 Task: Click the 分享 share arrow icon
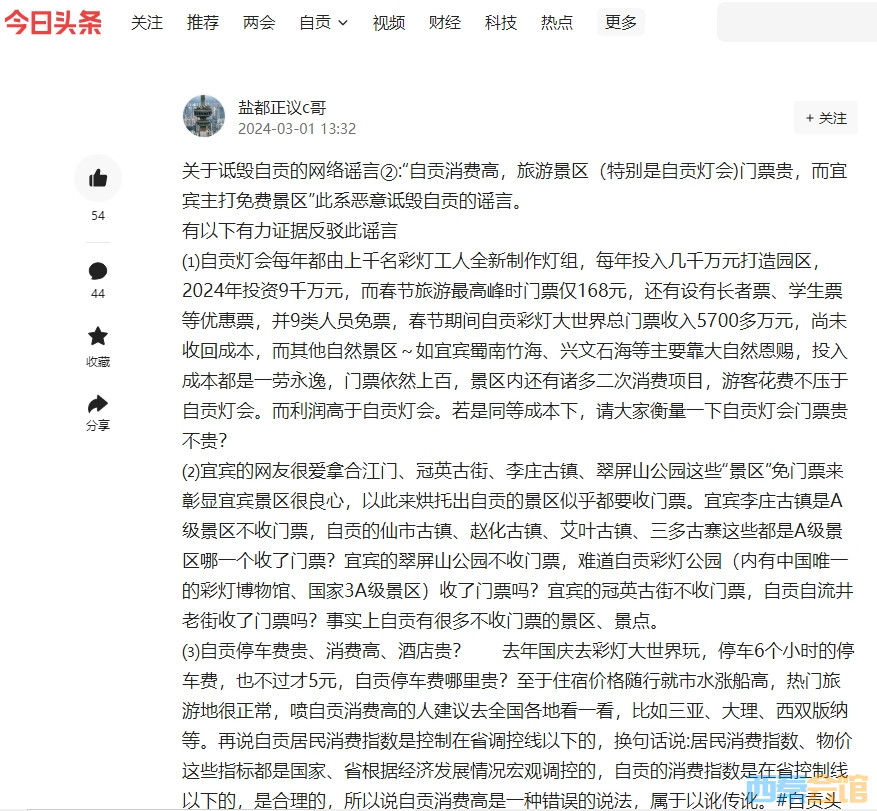[98, 404]
